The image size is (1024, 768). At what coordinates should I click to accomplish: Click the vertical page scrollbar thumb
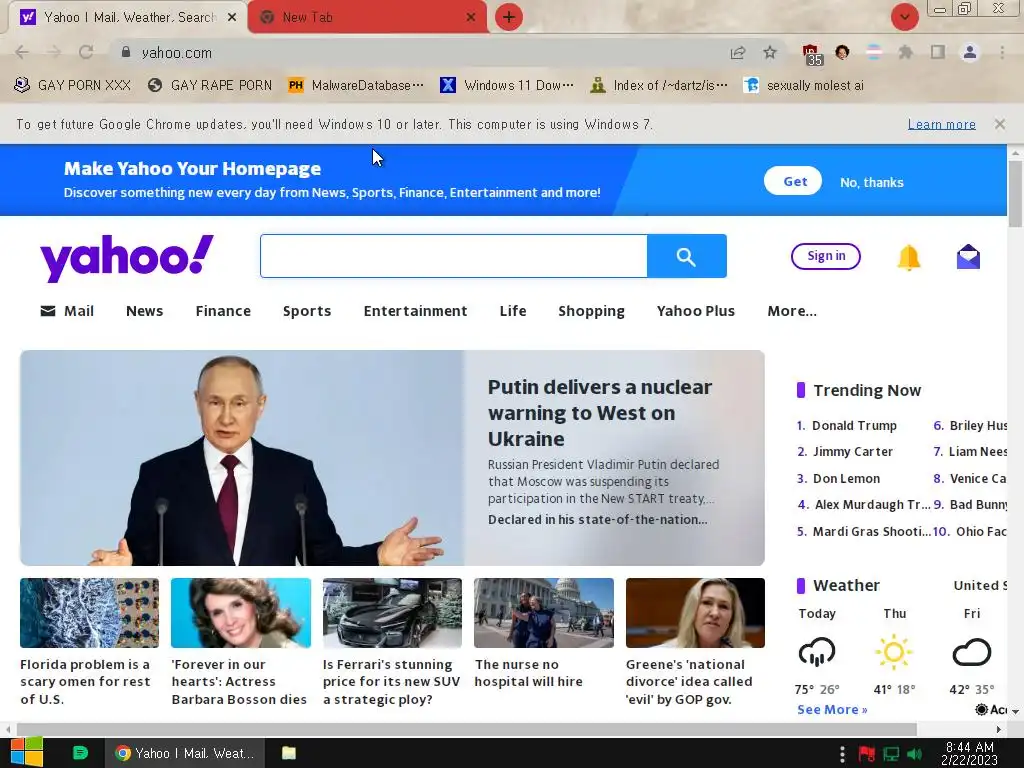[1015, 194]
